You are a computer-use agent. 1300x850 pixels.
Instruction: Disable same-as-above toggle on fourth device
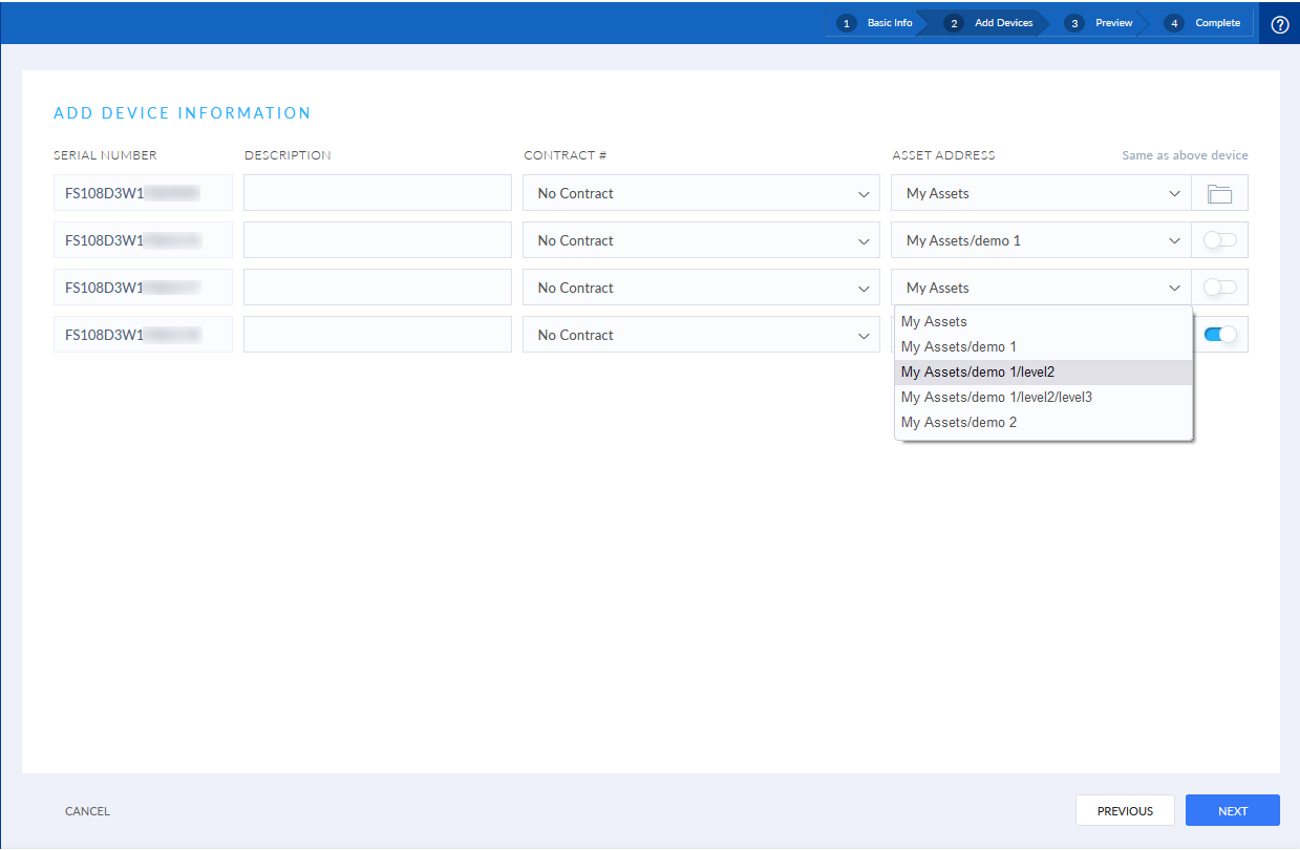[x=1219, y=334]
